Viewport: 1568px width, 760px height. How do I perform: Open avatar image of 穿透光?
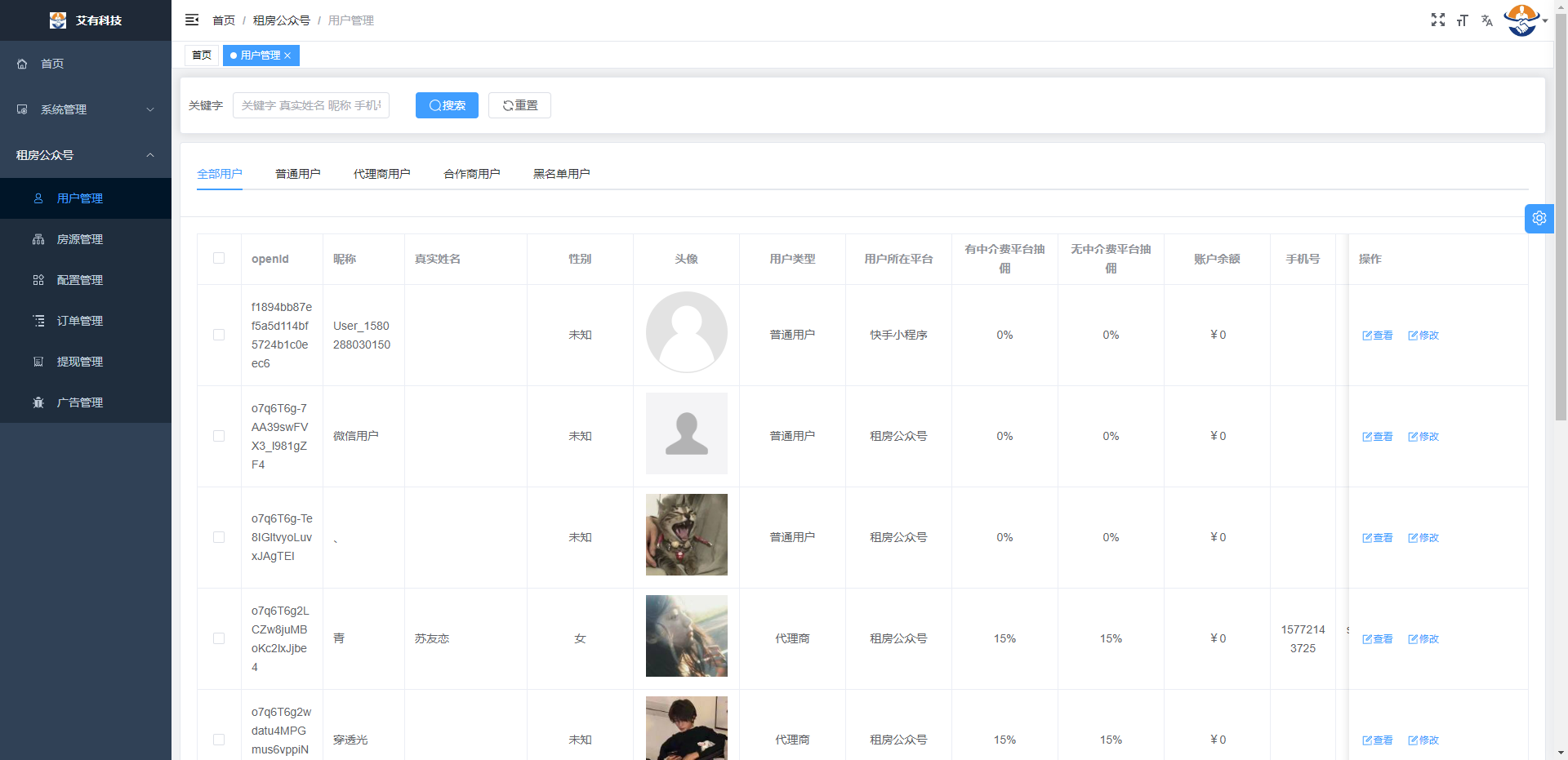[687, 728]
